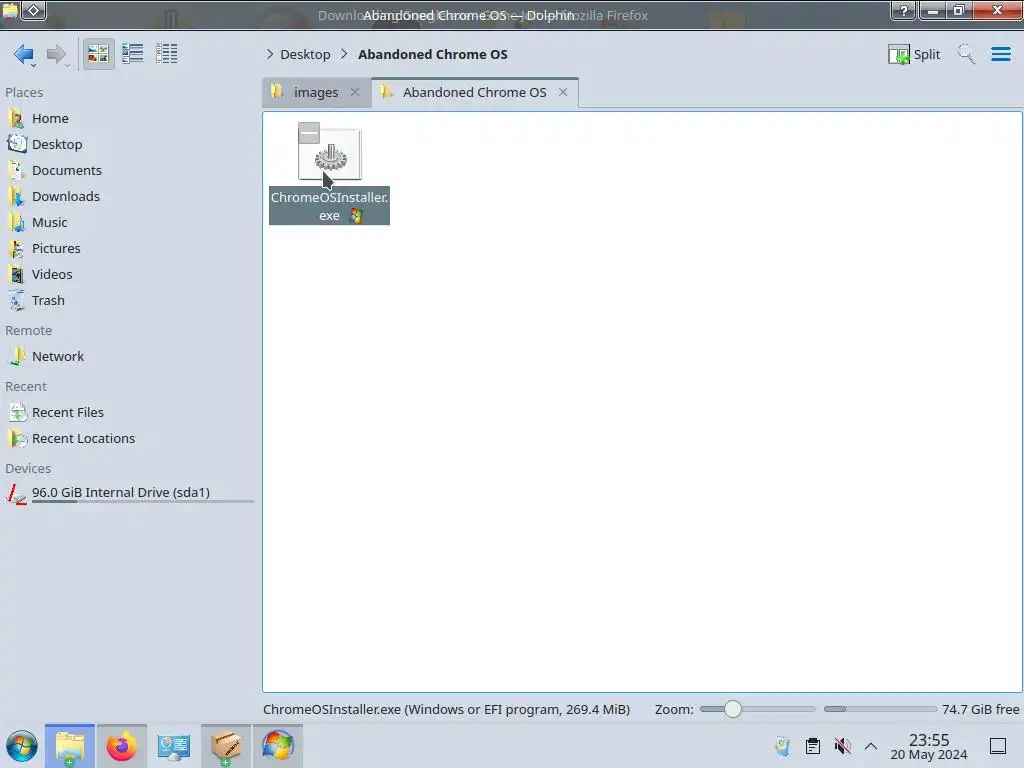Viewport: 1024px width, 768px height.
Task: Toggle the pin window titlebar button
Action: click(x=34, y=10)
